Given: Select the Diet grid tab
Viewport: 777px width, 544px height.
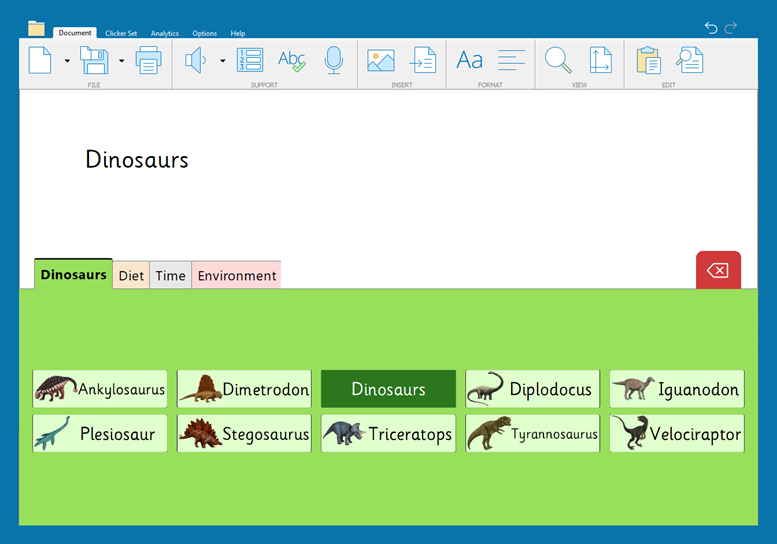Looking at the screenshot, I should (x=131, y=276).
